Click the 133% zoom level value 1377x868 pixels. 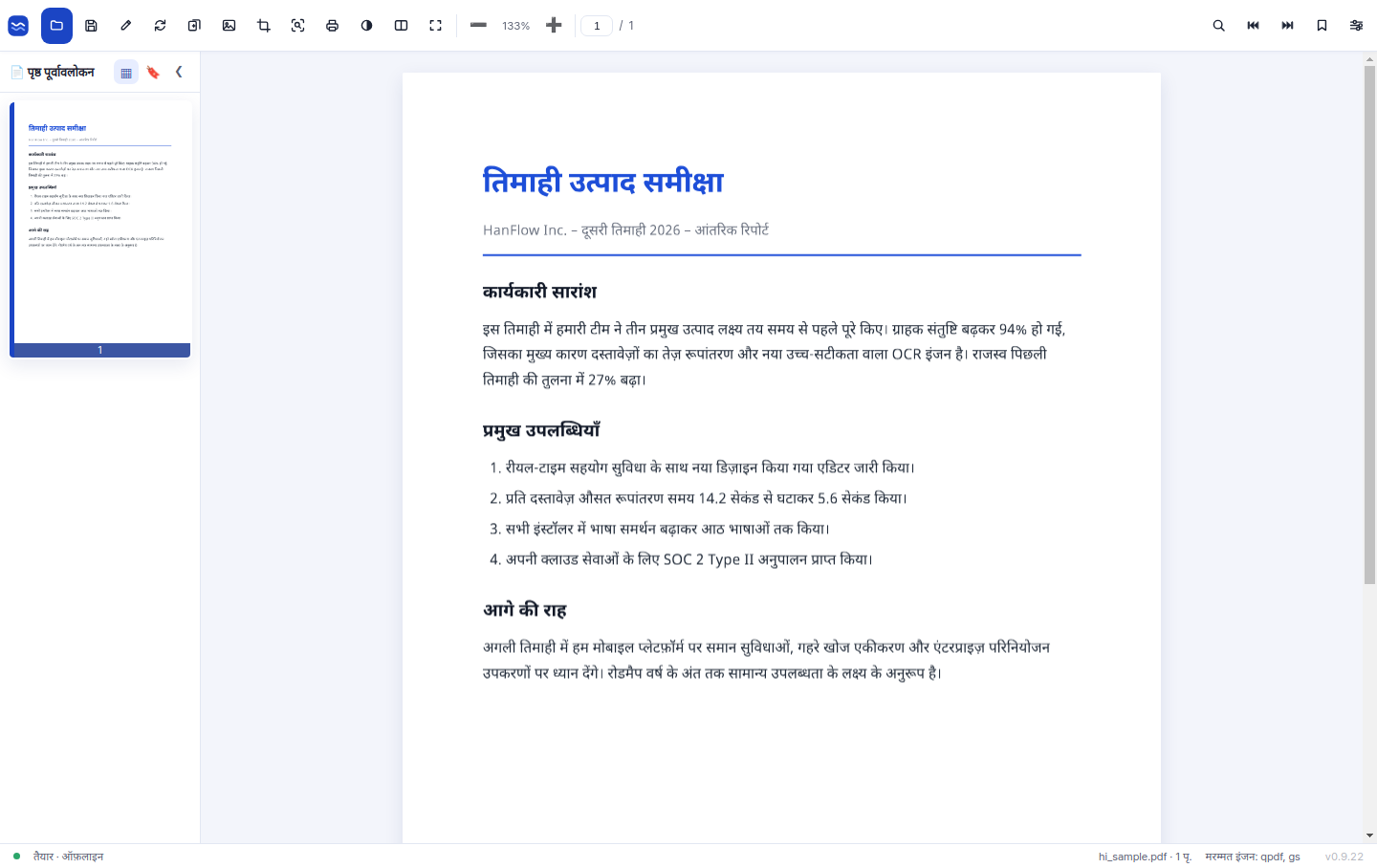pyautogui.click(x=515, y=26)
